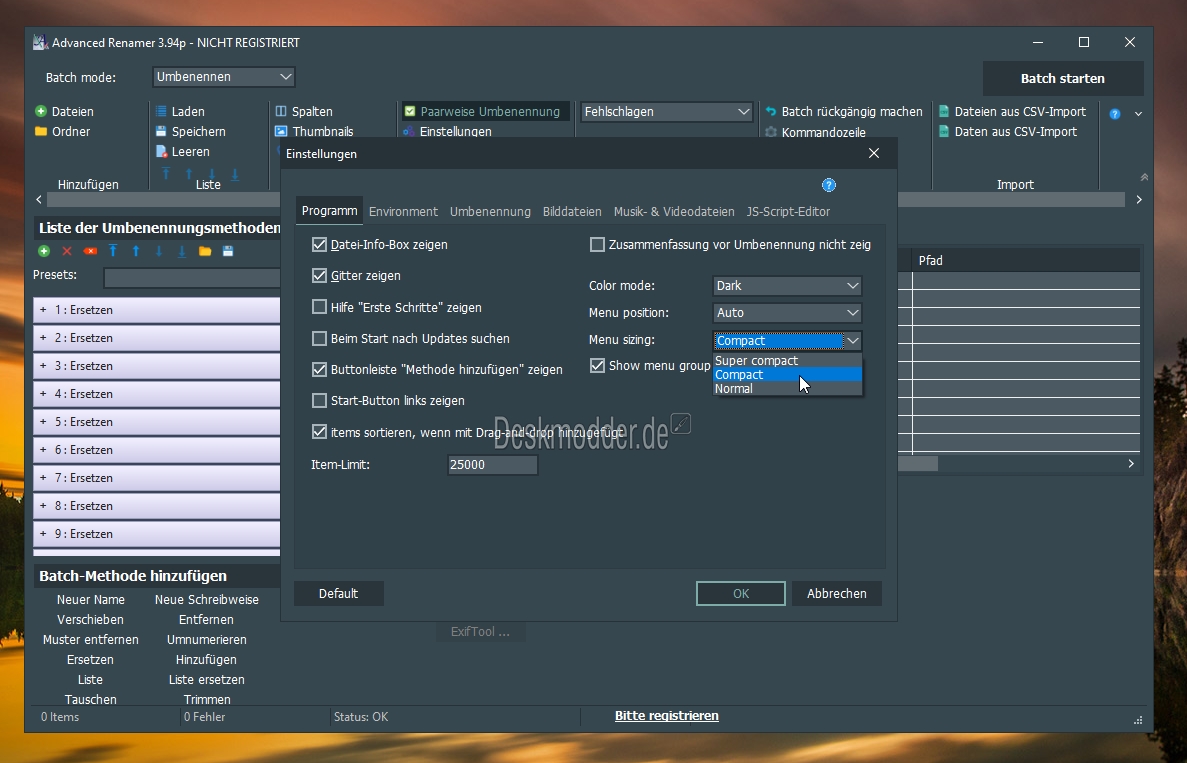Viewport: 1187px width, 763px height.
Task: Click the help icon in the Einstellungen dialog
Action: (x=829, y=185)
